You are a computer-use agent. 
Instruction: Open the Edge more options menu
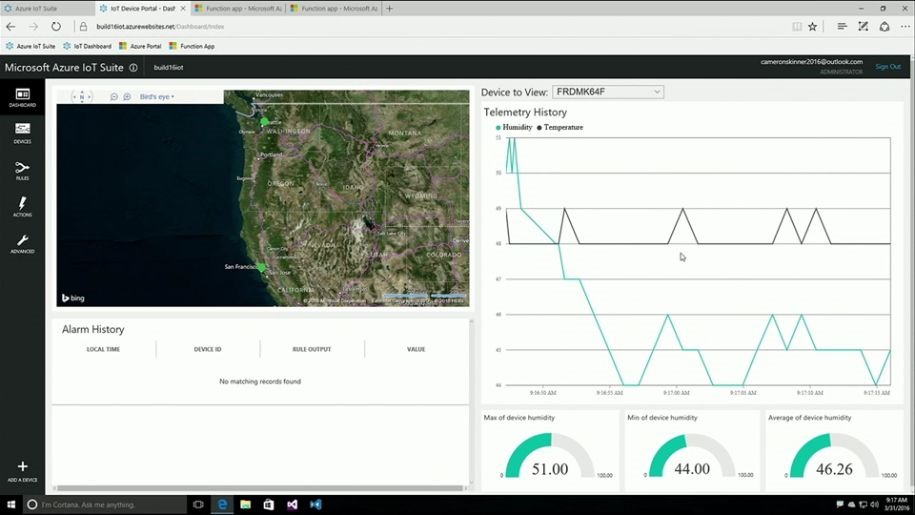904,27
